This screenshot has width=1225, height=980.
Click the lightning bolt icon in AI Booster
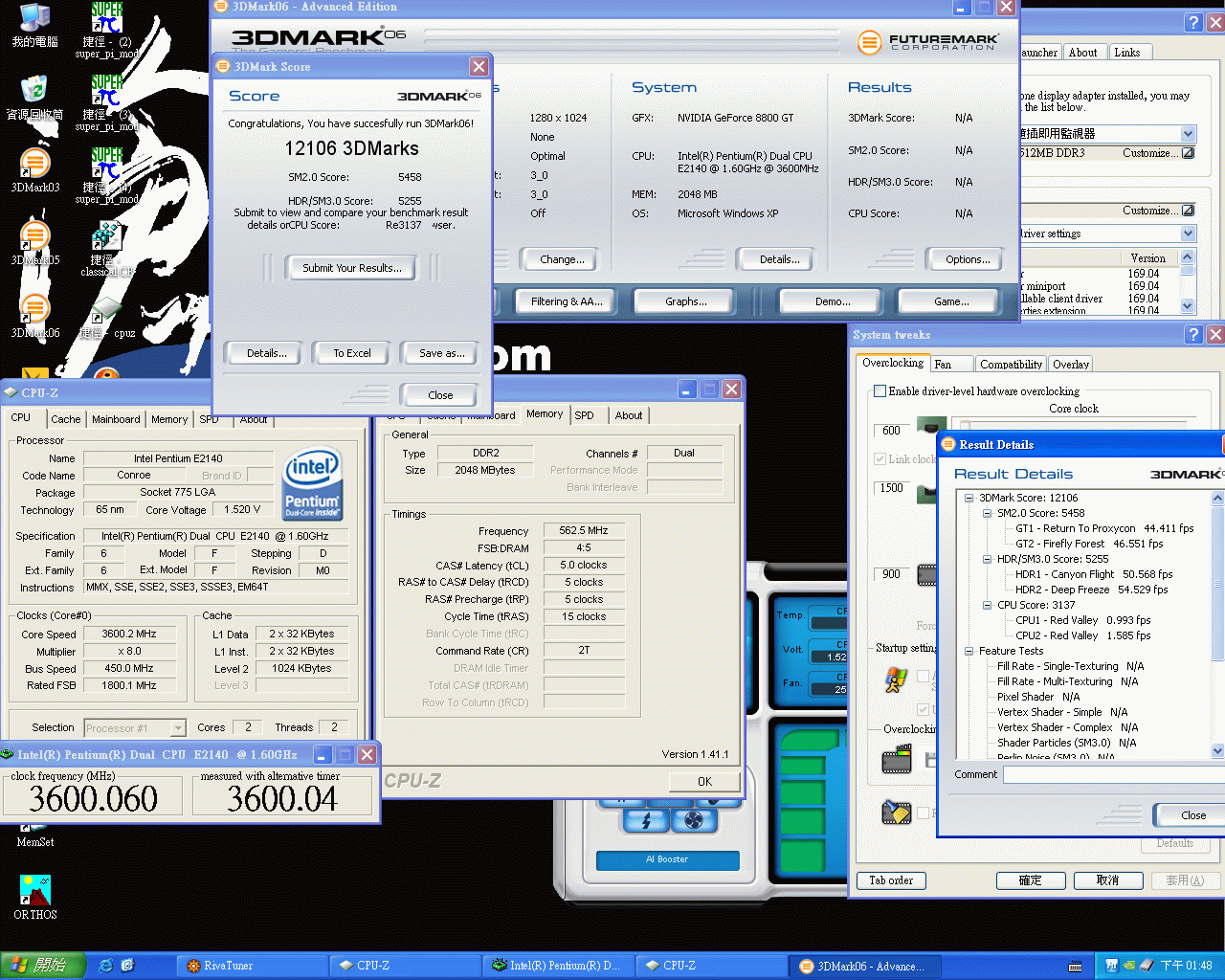pos(646,820)
